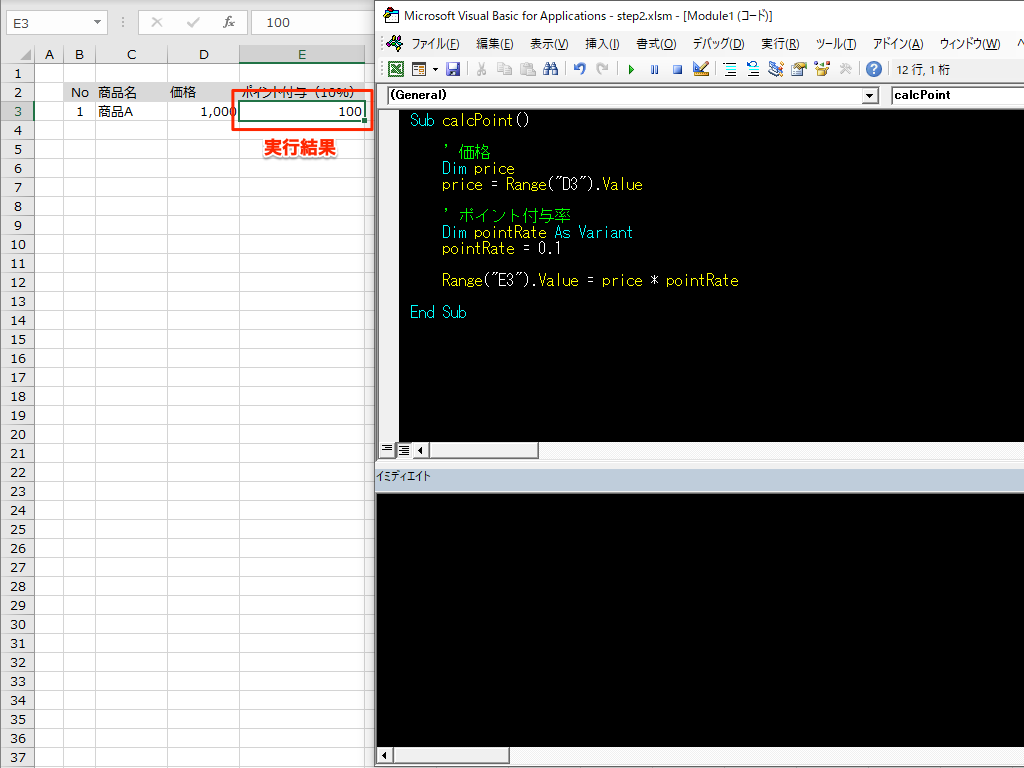Switch to Full Module View button

tap(404, 449)
